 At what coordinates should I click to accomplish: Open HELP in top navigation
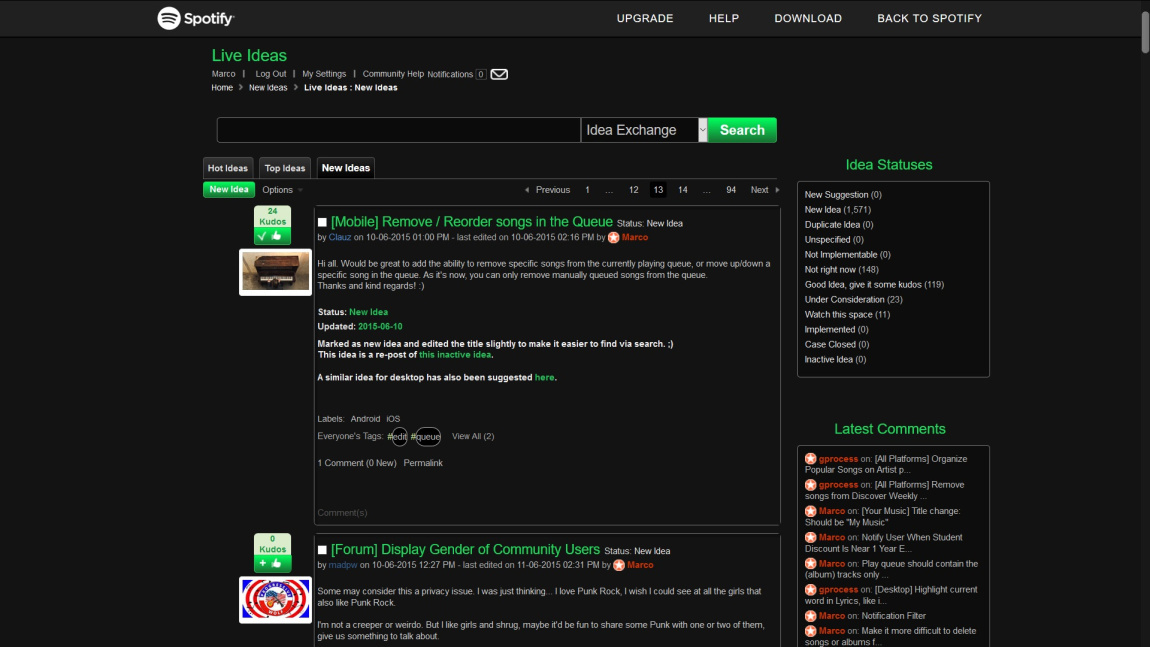[724, 18]
